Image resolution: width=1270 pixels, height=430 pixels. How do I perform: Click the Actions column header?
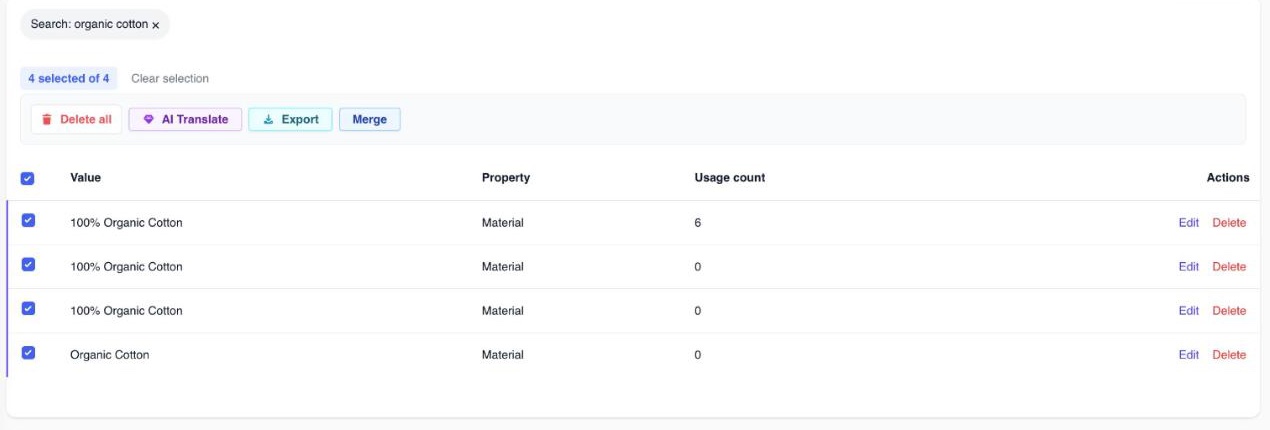pos(1228,178)
